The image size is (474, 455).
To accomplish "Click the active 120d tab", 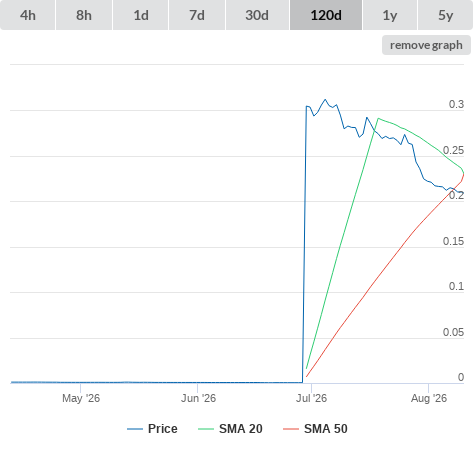I will tap(326, 15).
